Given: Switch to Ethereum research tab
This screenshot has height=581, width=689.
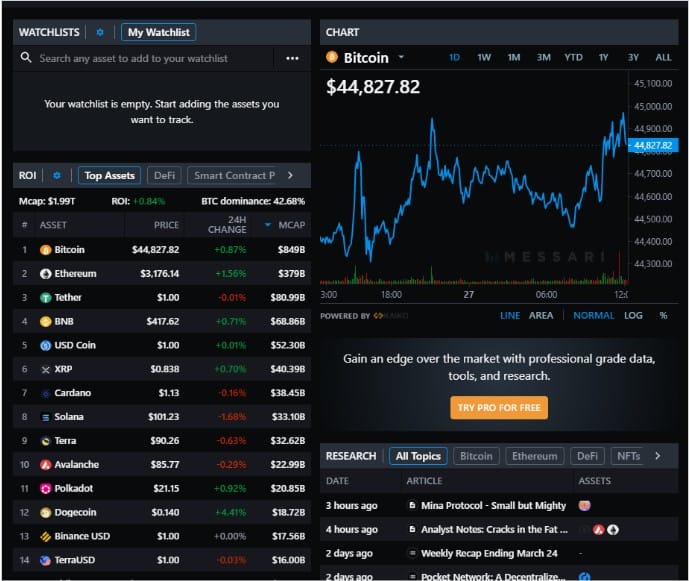Looking at the screenshot, I should coord(534,456).
